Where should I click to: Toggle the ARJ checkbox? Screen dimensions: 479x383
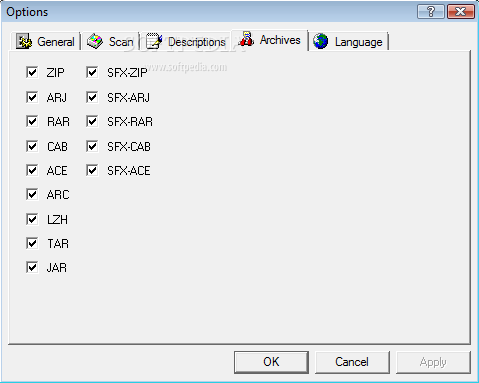coord(32,97)
